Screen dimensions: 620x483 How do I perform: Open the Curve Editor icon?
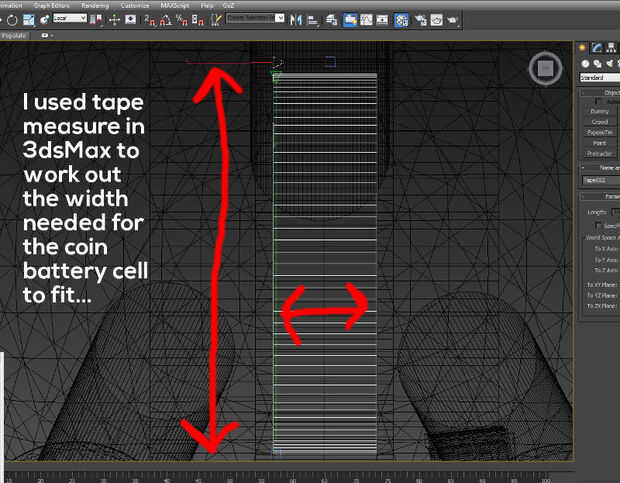[366, 20]
